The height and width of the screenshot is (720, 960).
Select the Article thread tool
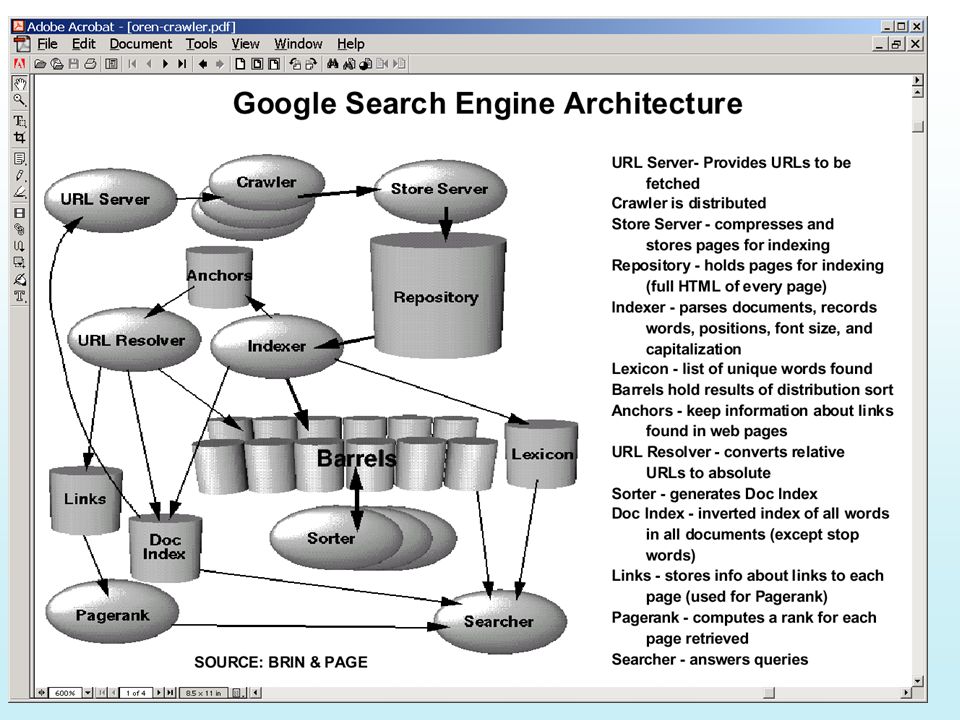coord(20,246)
